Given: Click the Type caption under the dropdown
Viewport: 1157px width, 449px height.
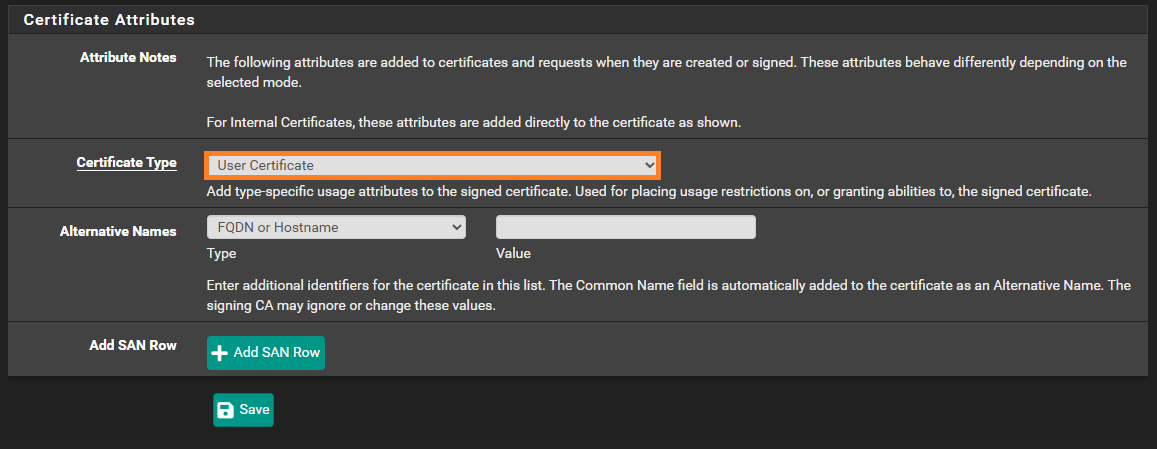Looking at the screenshot, I should tap(221, 254).
